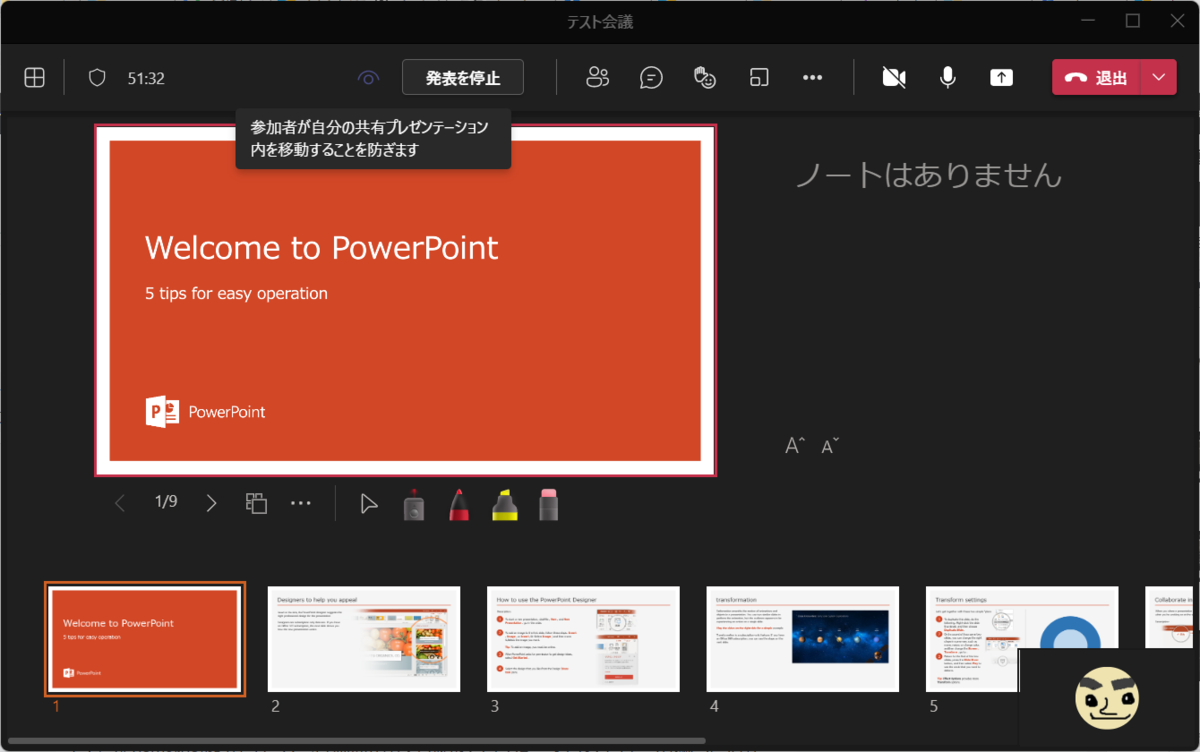The image size is (1200, 752).
Task: Click the main slide preview
Action: coord(405,300)
